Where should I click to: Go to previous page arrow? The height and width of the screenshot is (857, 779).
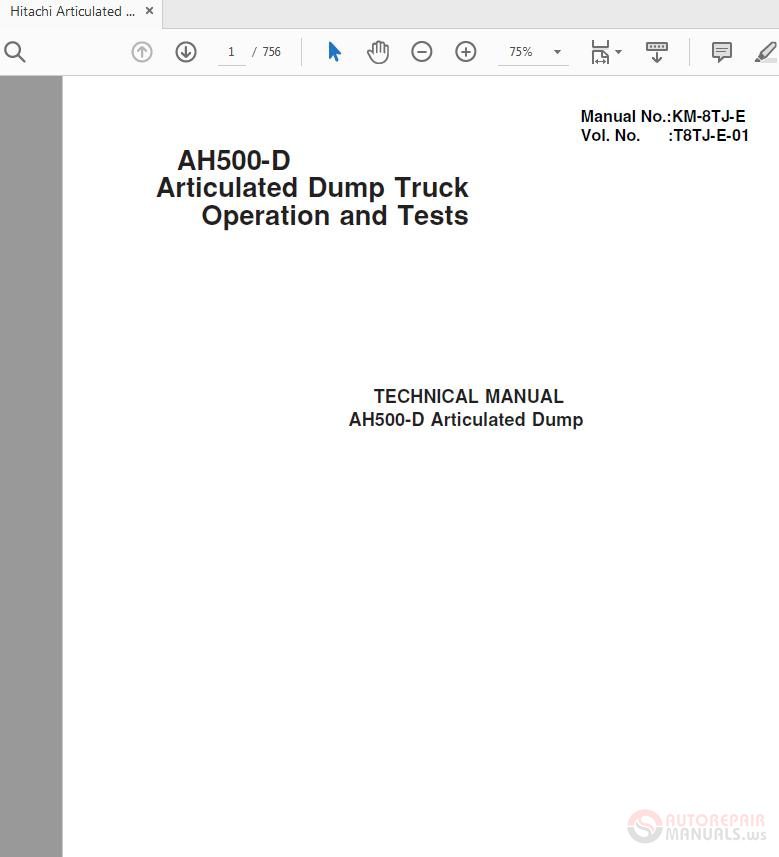coord(142,52)
